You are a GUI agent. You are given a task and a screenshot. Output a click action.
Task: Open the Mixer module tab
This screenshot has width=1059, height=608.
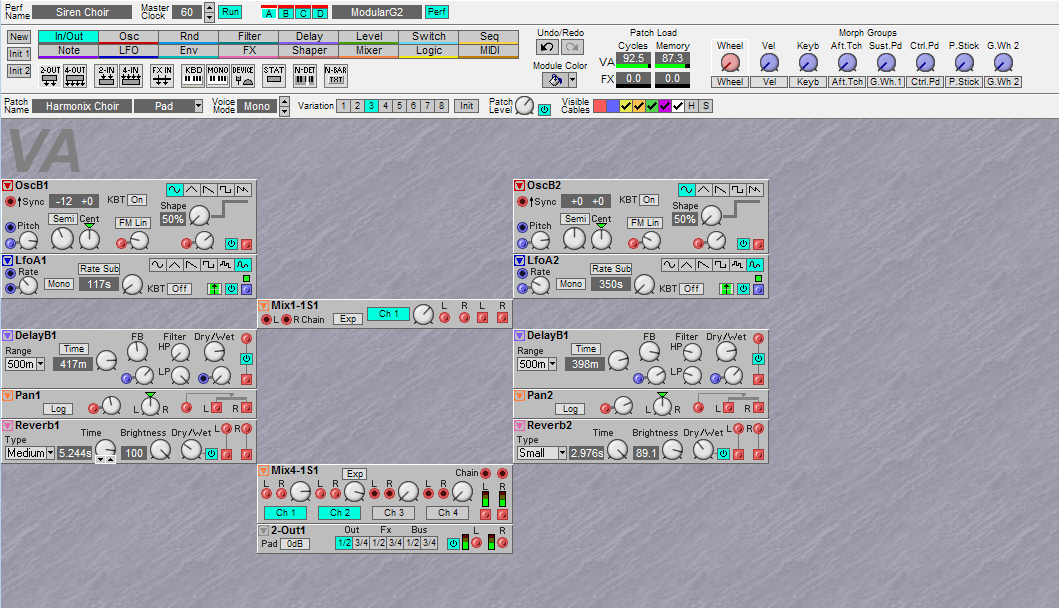point(369,50)
